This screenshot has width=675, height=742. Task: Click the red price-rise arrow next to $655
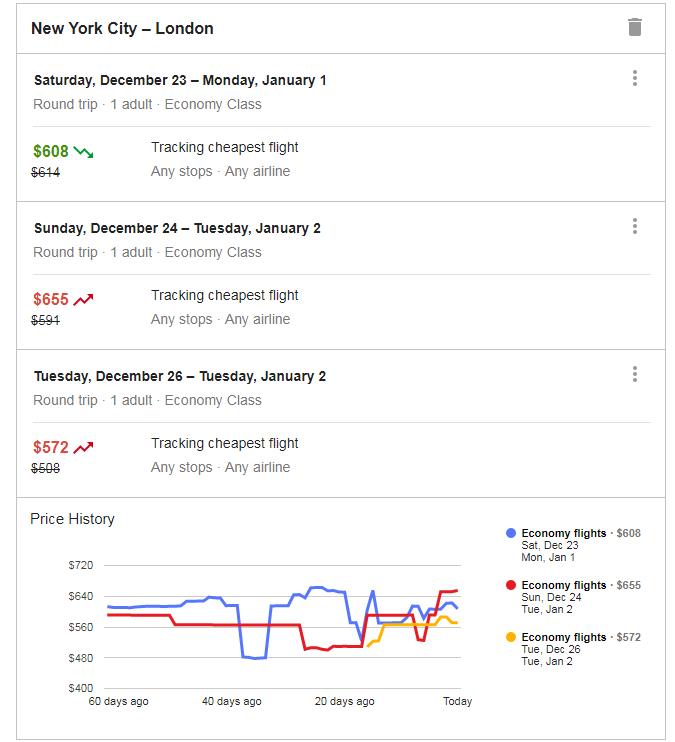84,300
